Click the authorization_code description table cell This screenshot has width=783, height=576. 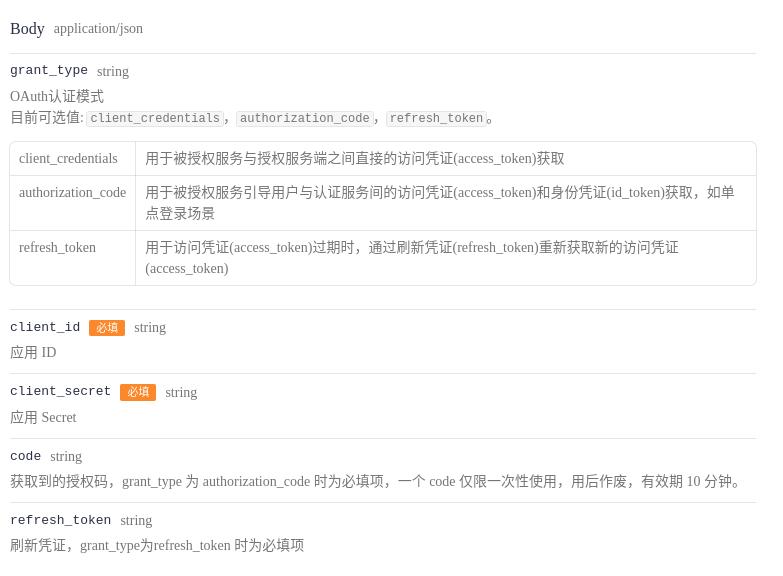point(440,203)
